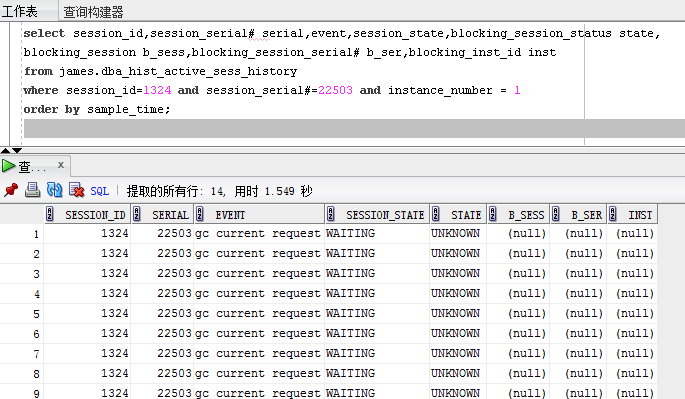
Task: Click the SESSION_STATE column header
Action: pyautogui.click(x=385, y=215)
